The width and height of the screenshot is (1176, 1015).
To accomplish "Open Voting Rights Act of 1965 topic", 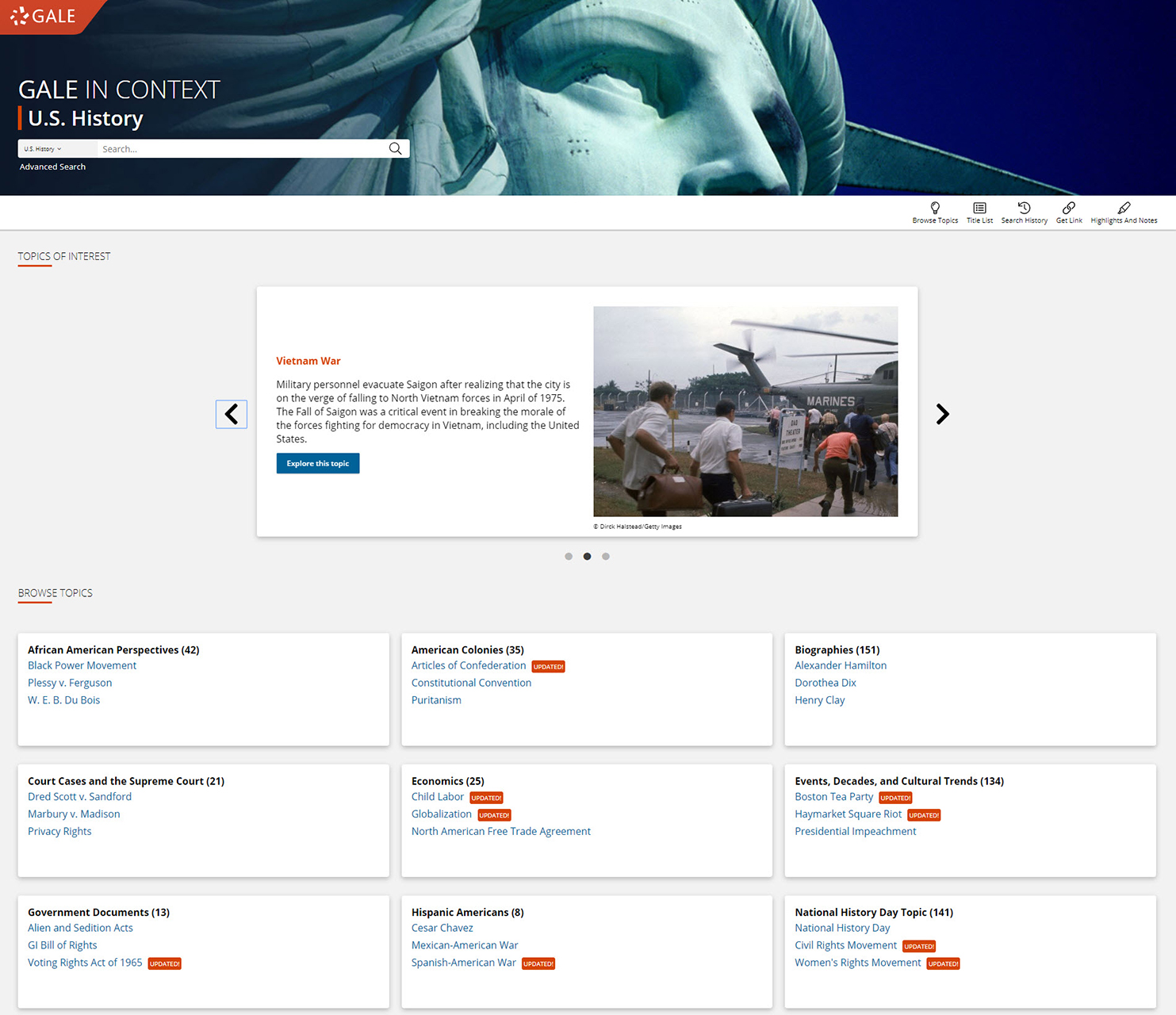I will (x=85, y=963).
